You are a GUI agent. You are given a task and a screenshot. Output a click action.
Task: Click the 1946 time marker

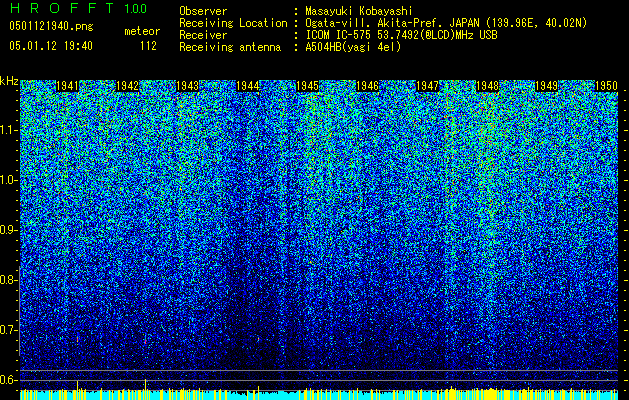click(367, 86)
